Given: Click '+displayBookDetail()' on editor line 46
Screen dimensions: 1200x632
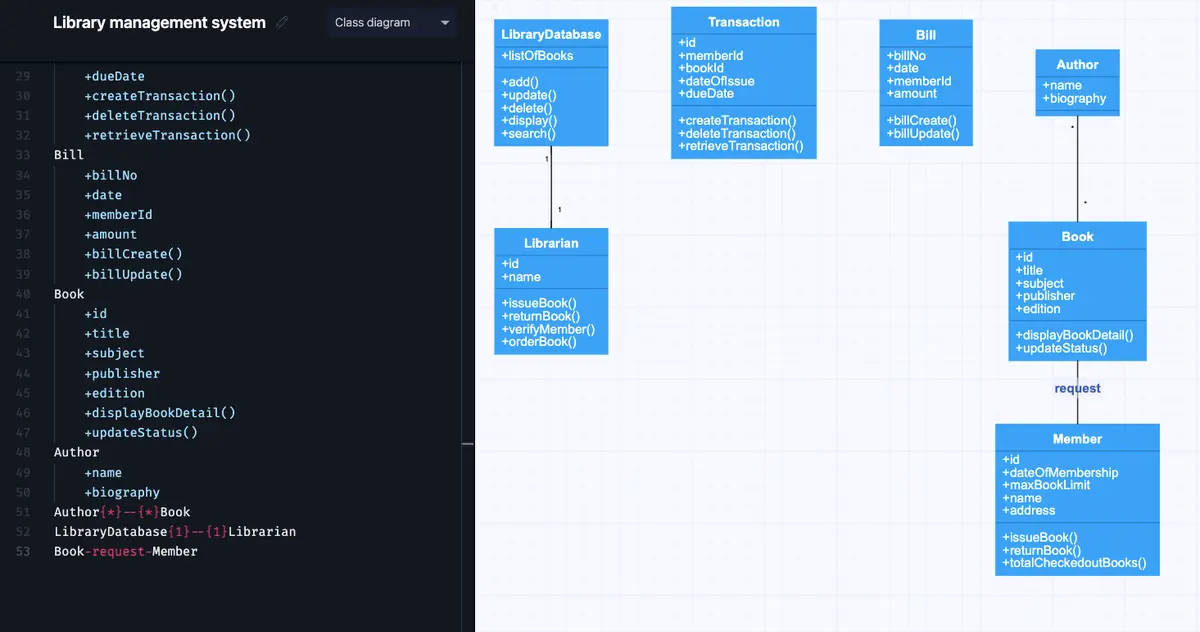Looking at the screenshot, I should point(160,413).
